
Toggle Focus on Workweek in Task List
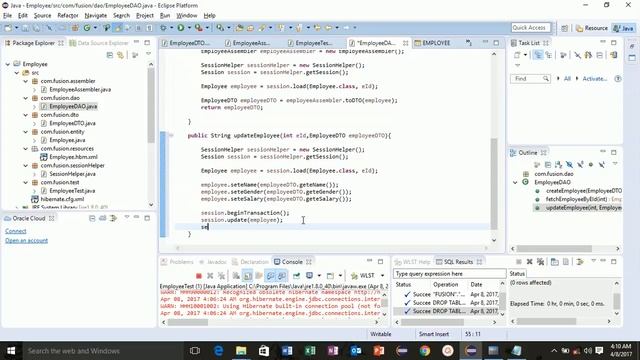[563, 55]
